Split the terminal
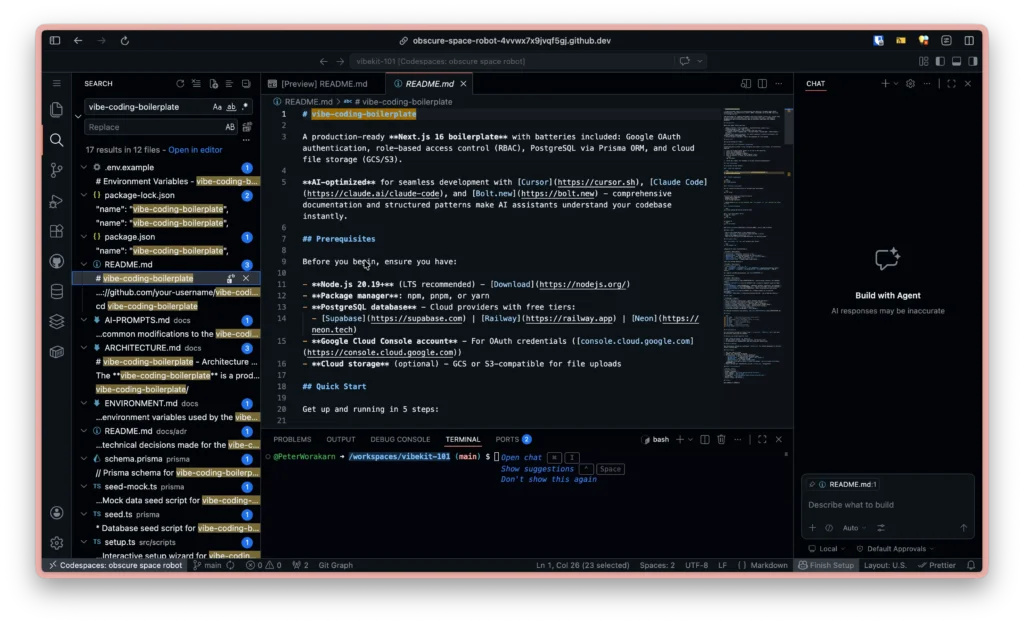The image size is (1024, 625). (705, 440)
